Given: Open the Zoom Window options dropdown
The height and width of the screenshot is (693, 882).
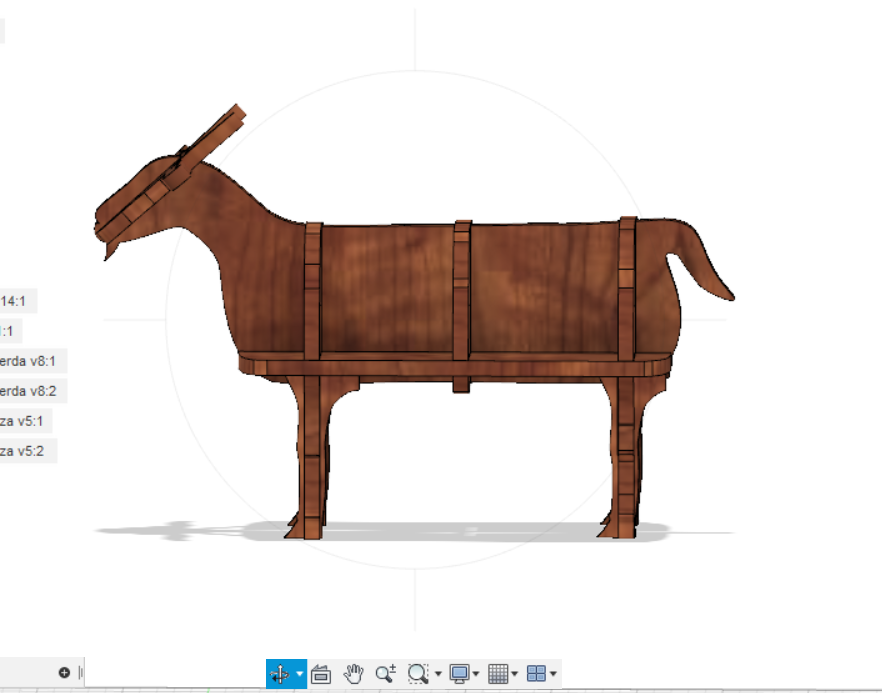Looking at the screenshot, I should click(x=438, y=673).
